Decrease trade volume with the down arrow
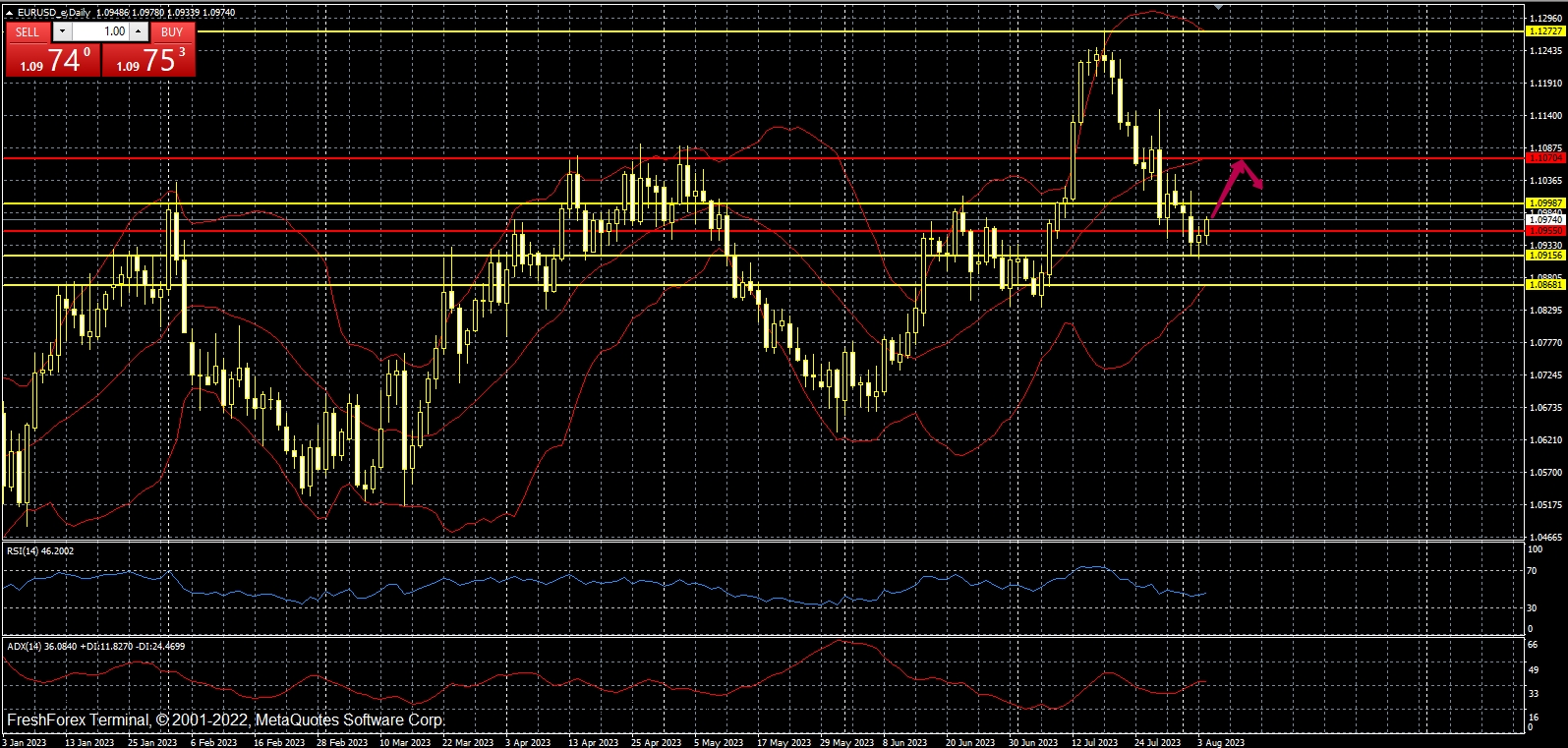 (62, 31)
